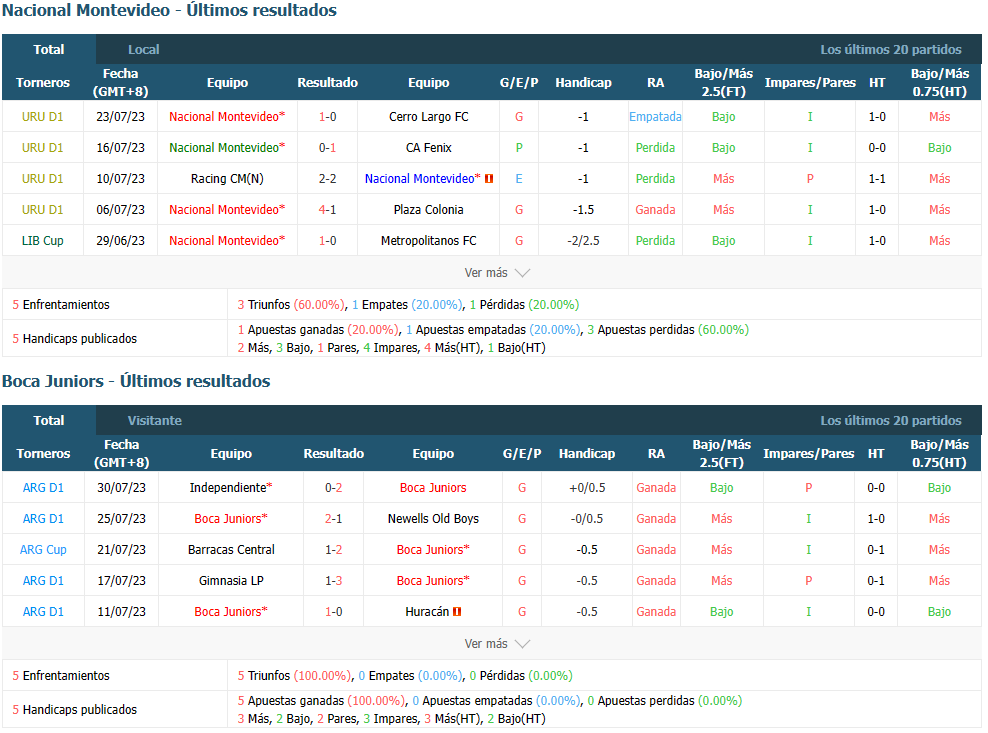Click the 'P' G/E/P value in CA Fenix row
This screenshot has height=733, width=988.
(x=519, y=147)
